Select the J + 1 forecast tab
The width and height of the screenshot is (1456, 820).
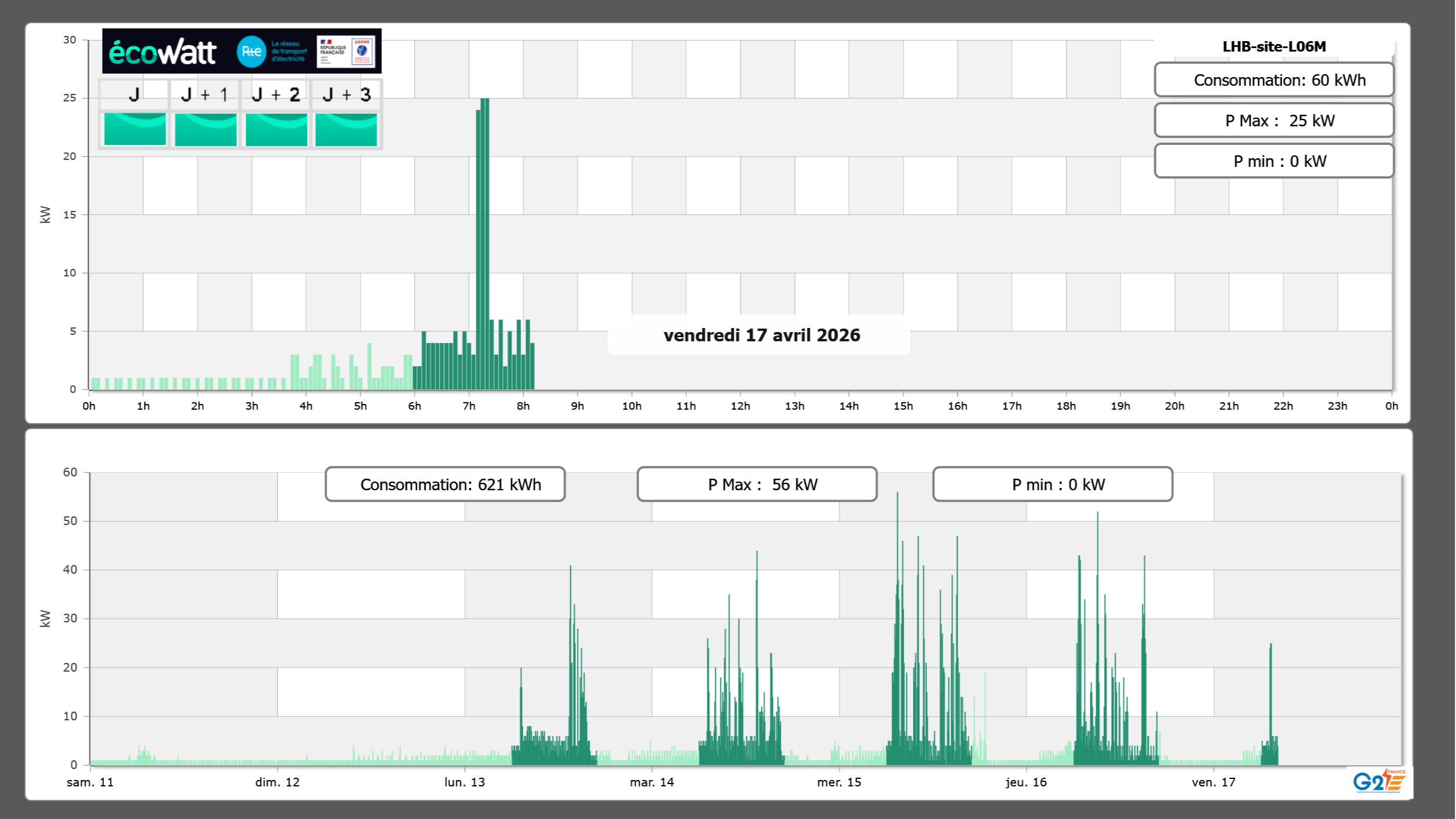(205, 94)
